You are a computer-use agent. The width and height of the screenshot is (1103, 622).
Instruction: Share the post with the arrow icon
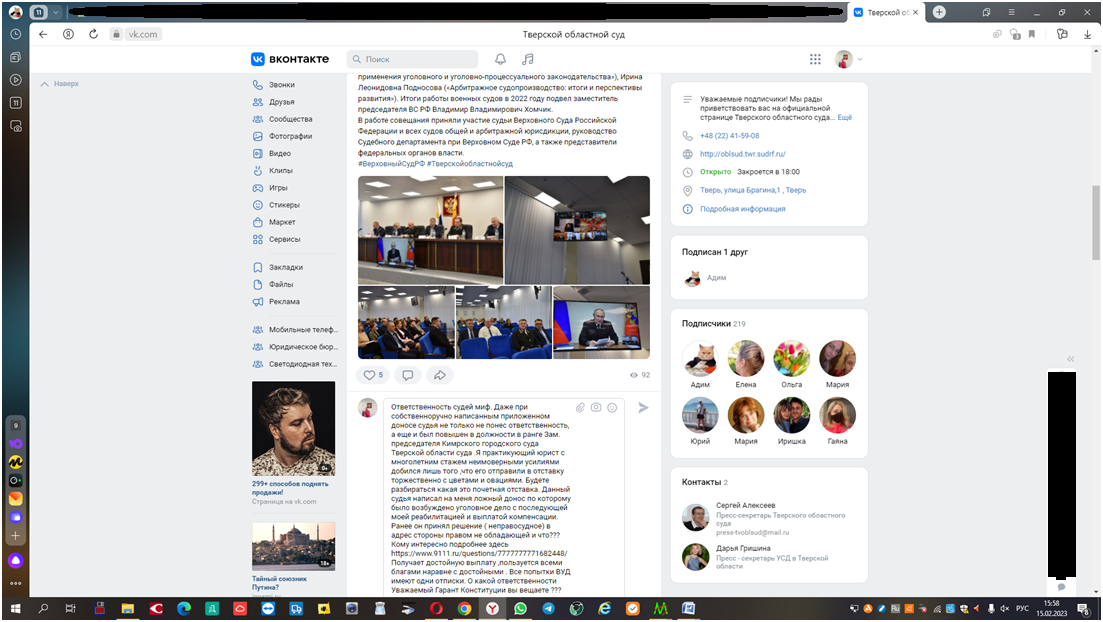pos(438,375)
